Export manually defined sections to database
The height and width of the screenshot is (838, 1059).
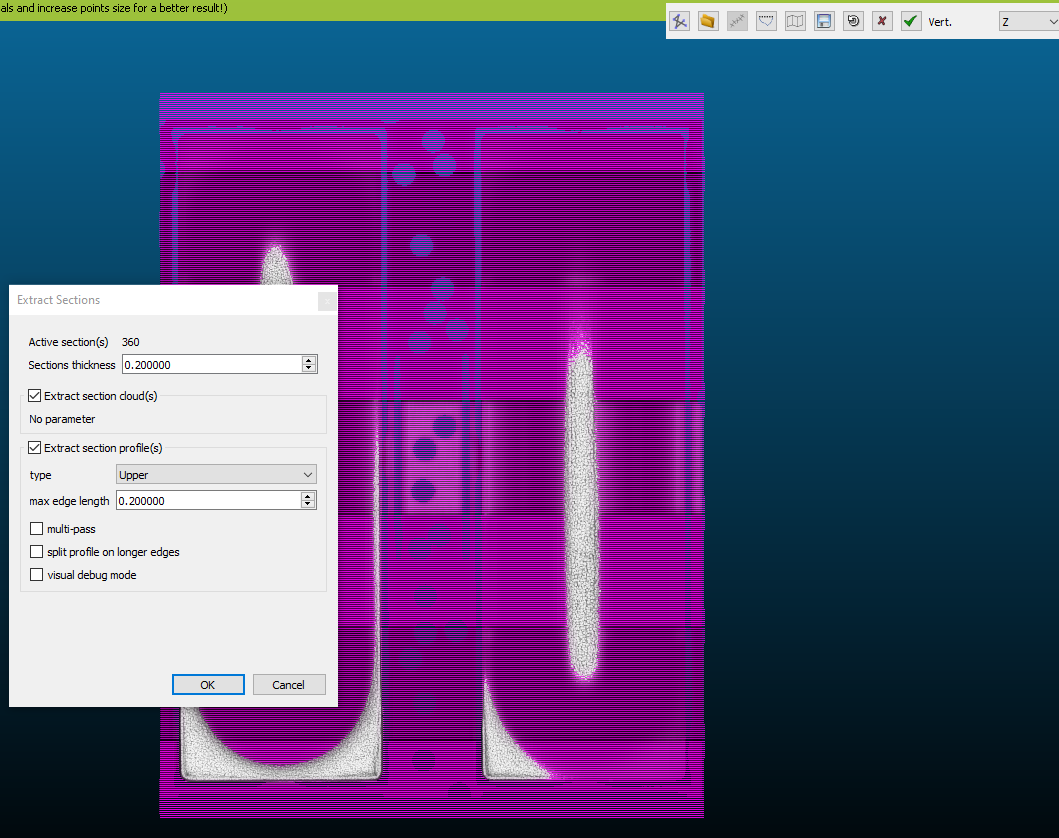(824, 20)
